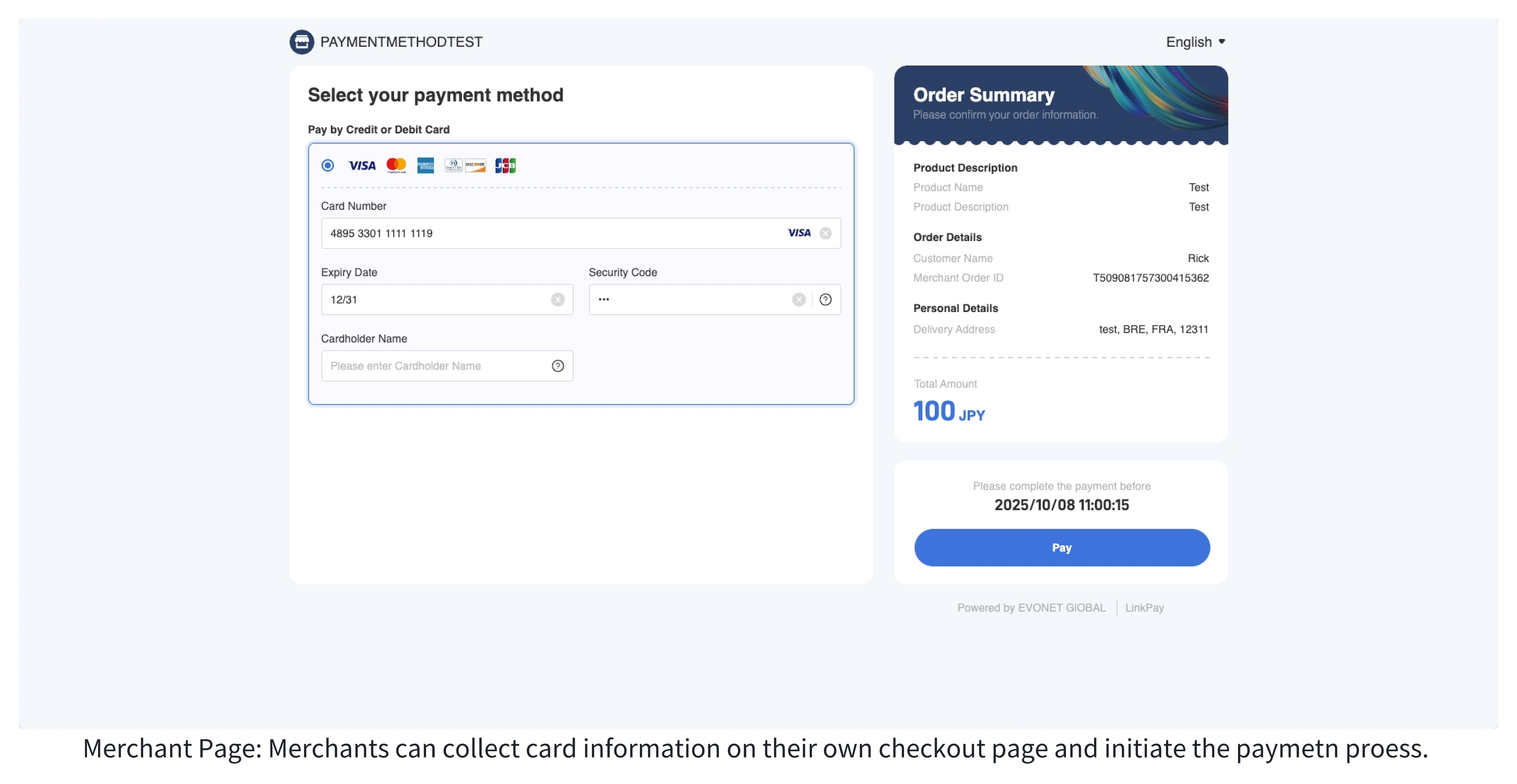Click the Visa logo in payment options
Image resolution: width=1517 pixels, height=784 pixels.
[x=362, y=166]
